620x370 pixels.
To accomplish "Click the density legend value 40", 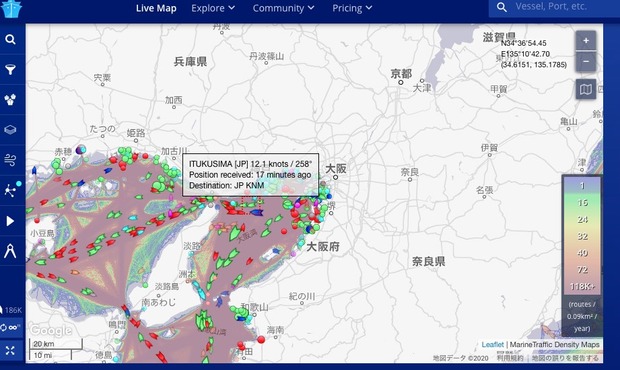I will (582, 253).
